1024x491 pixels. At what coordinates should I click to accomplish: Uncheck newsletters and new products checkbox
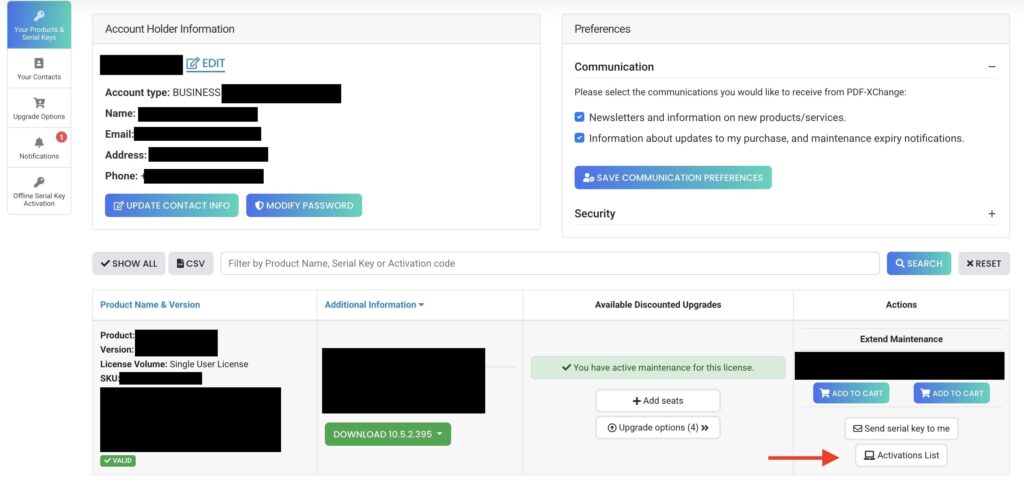pyautogui.click(x=579, y=118)
